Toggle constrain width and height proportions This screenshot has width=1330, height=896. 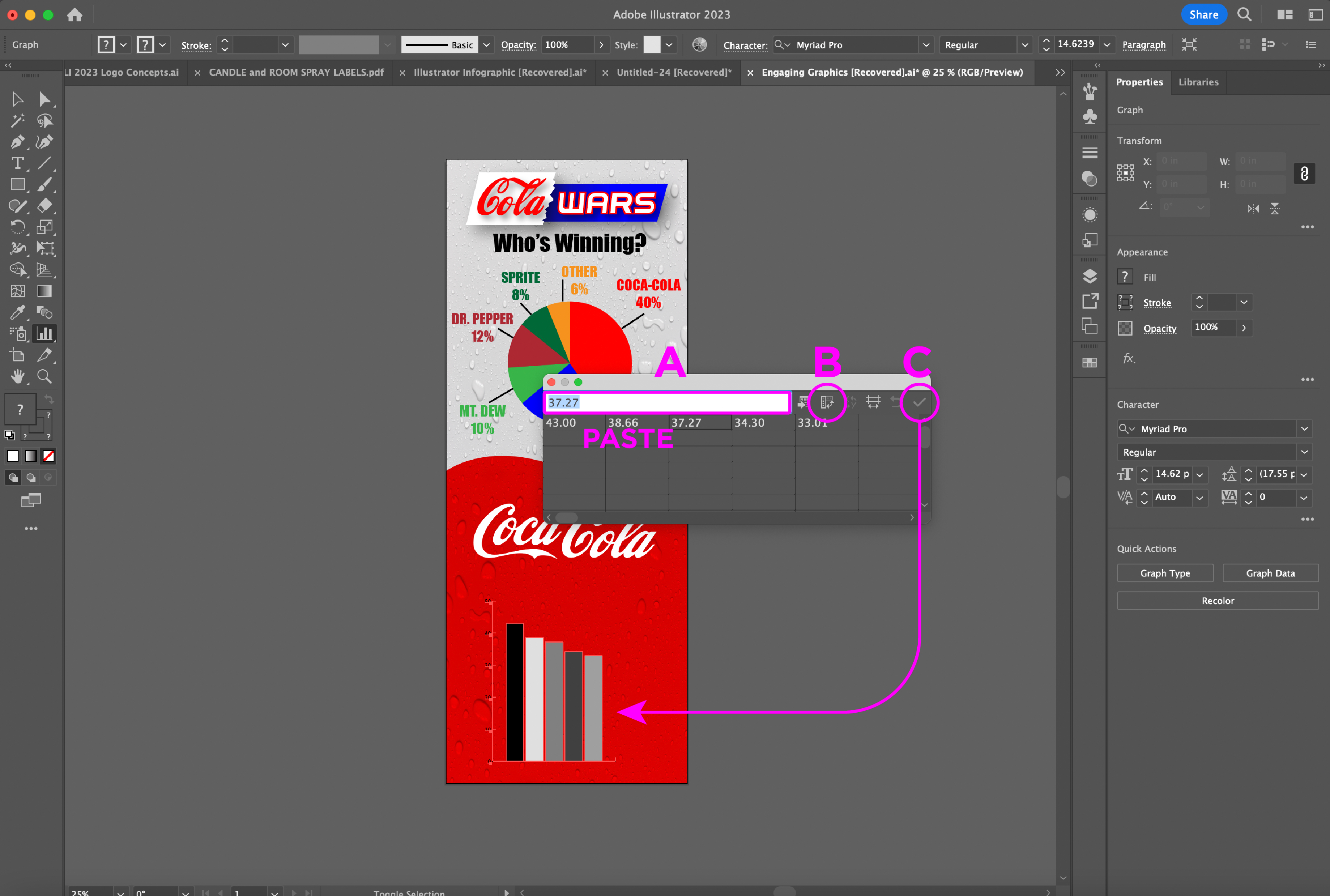coord(1304,173)
